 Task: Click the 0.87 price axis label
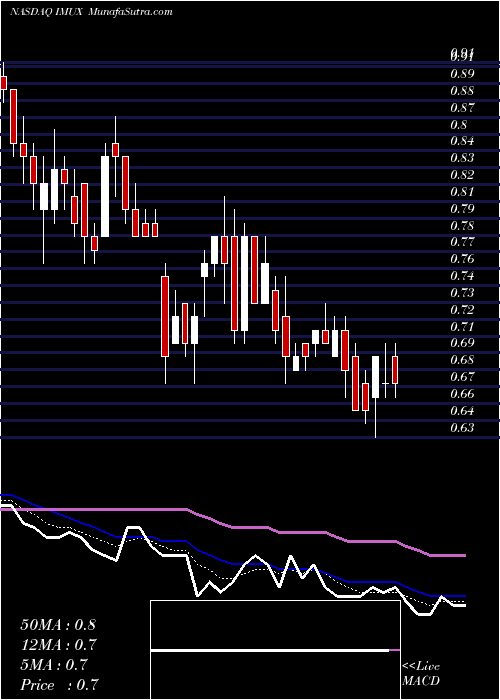(461, 108)
